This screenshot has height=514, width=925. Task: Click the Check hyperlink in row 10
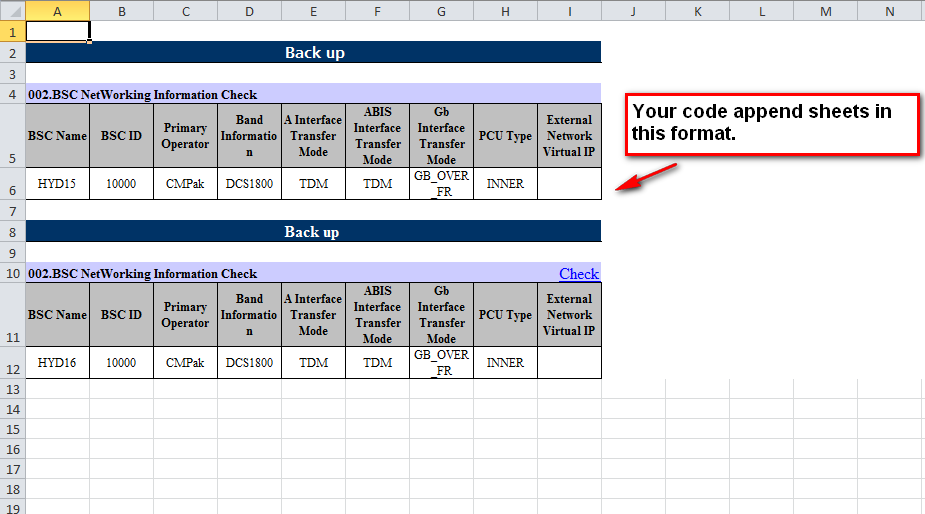(579, 274)
